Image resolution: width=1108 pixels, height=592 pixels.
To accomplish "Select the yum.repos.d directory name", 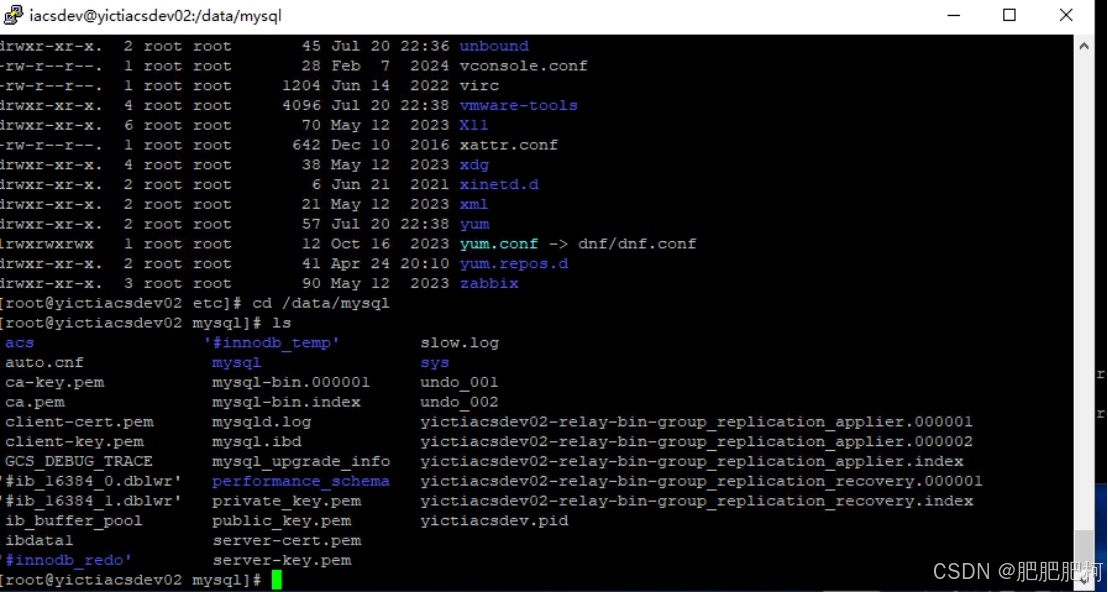I will (x=514, y=263).
